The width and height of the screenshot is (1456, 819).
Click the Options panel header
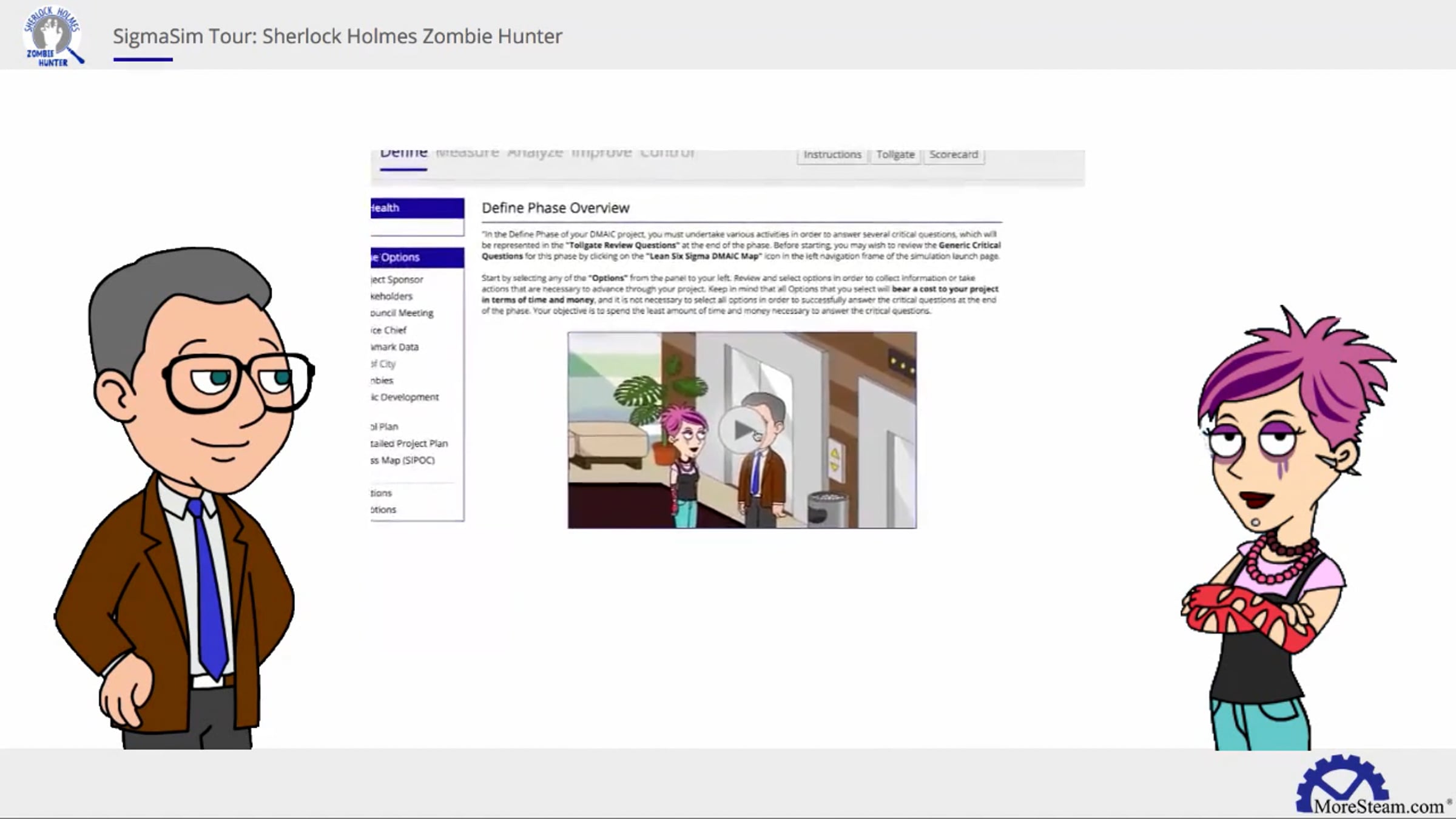(x=417, y=257)
